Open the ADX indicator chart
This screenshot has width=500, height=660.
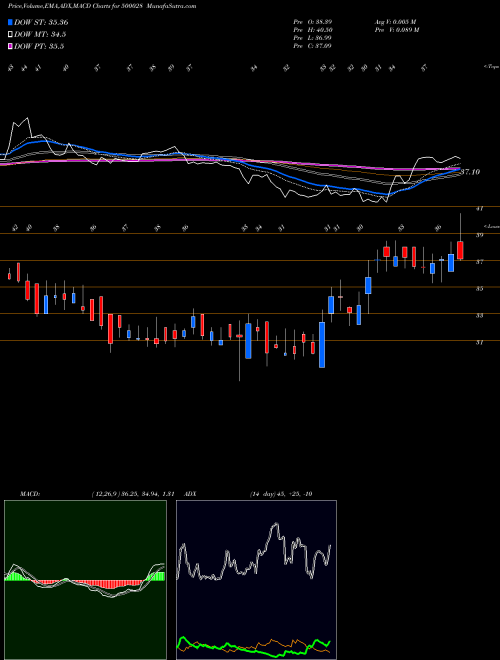coord(256,580)
